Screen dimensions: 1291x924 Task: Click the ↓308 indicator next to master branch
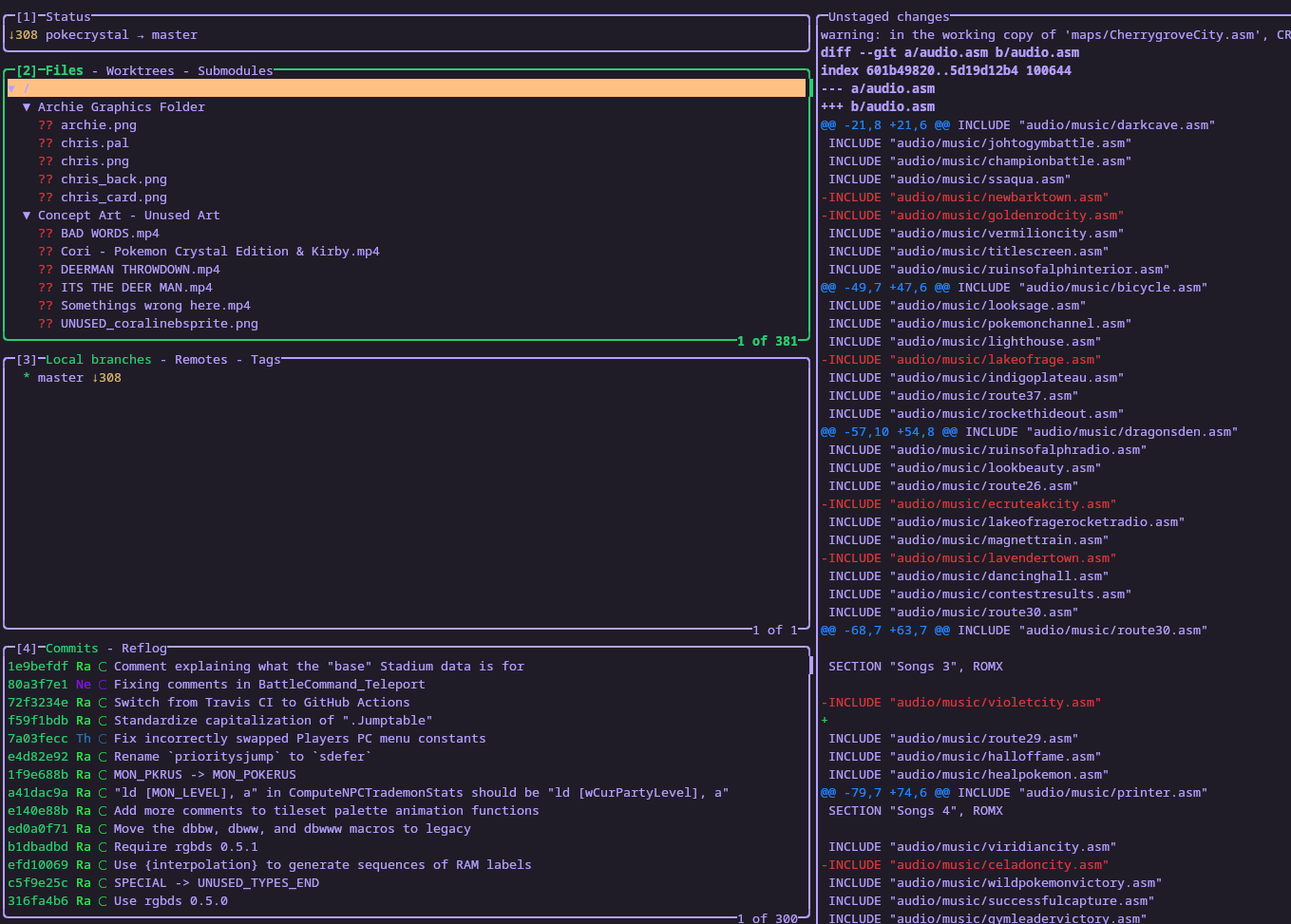(x=106, y=378)
